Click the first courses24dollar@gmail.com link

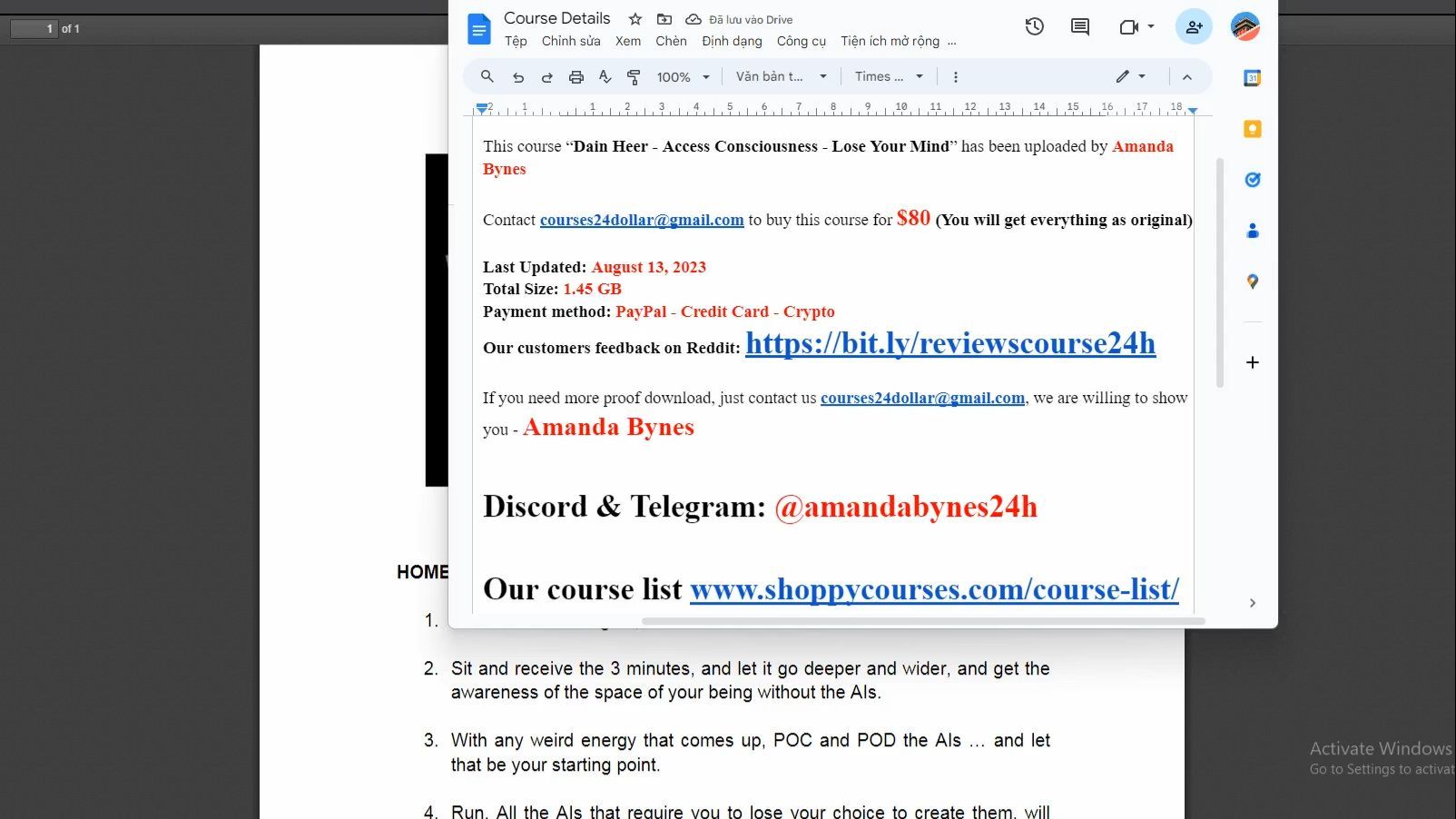pos(642,220)
